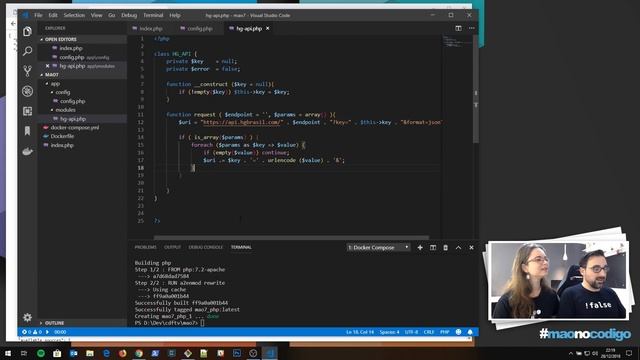Change Spaces: 4 indentation setting
Screen dimensions: 640x360
click(389, 332)
